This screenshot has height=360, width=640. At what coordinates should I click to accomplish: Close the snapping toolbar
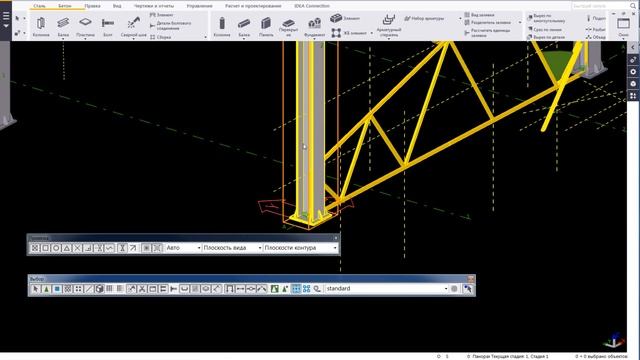pos(336,238)
